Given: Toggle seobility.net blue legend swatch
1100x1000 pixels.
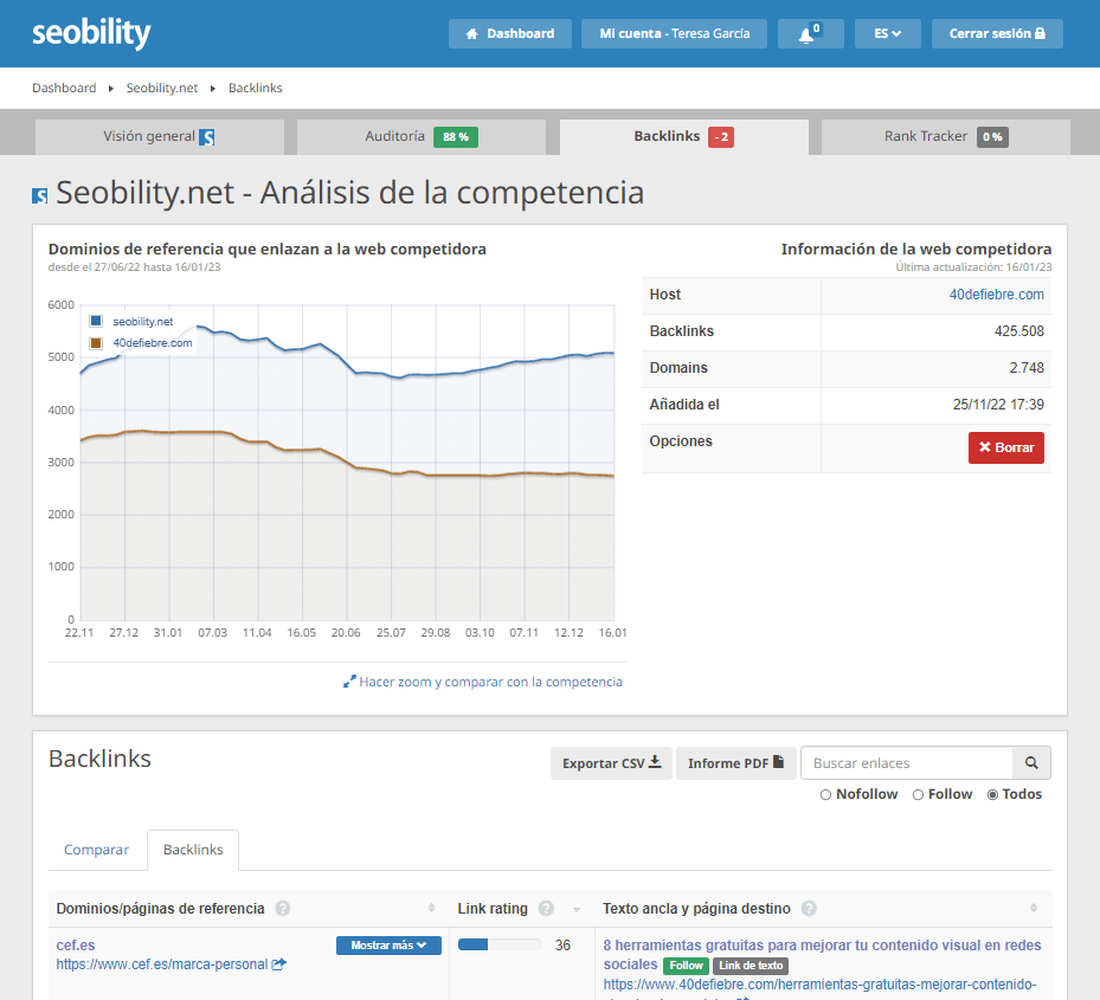Looking at the screenshot, I should (96, 321).
